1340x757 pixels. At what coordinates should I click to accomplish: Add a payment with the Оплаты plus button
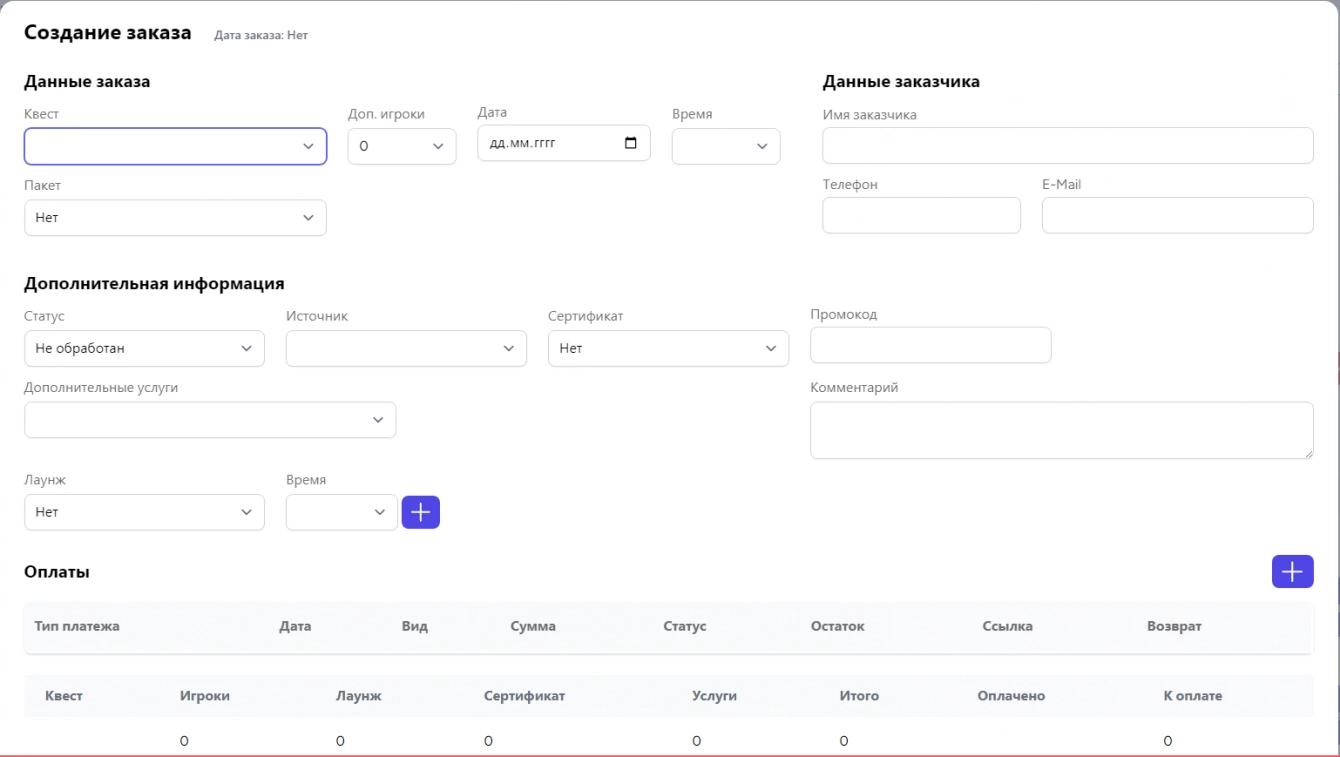1292,571
